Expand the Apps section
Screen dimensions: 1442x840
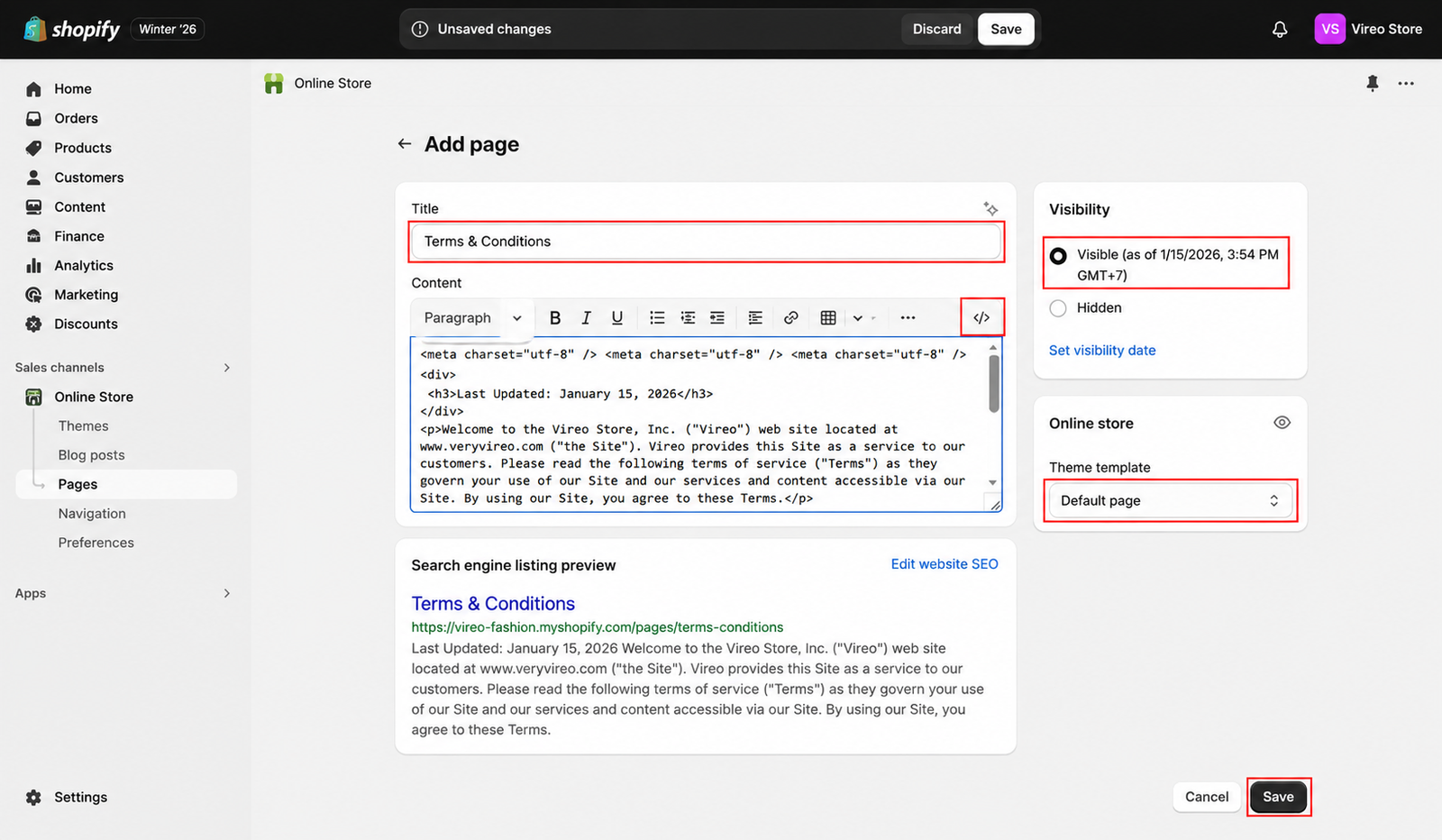click(x=226, y=593)
